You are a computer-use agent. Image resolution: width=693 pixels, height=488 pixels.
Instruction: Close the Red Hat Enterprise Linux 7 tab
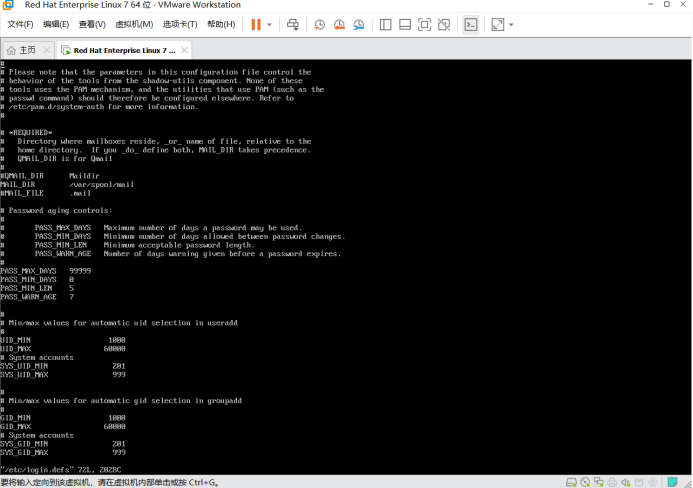pos(184,50)
